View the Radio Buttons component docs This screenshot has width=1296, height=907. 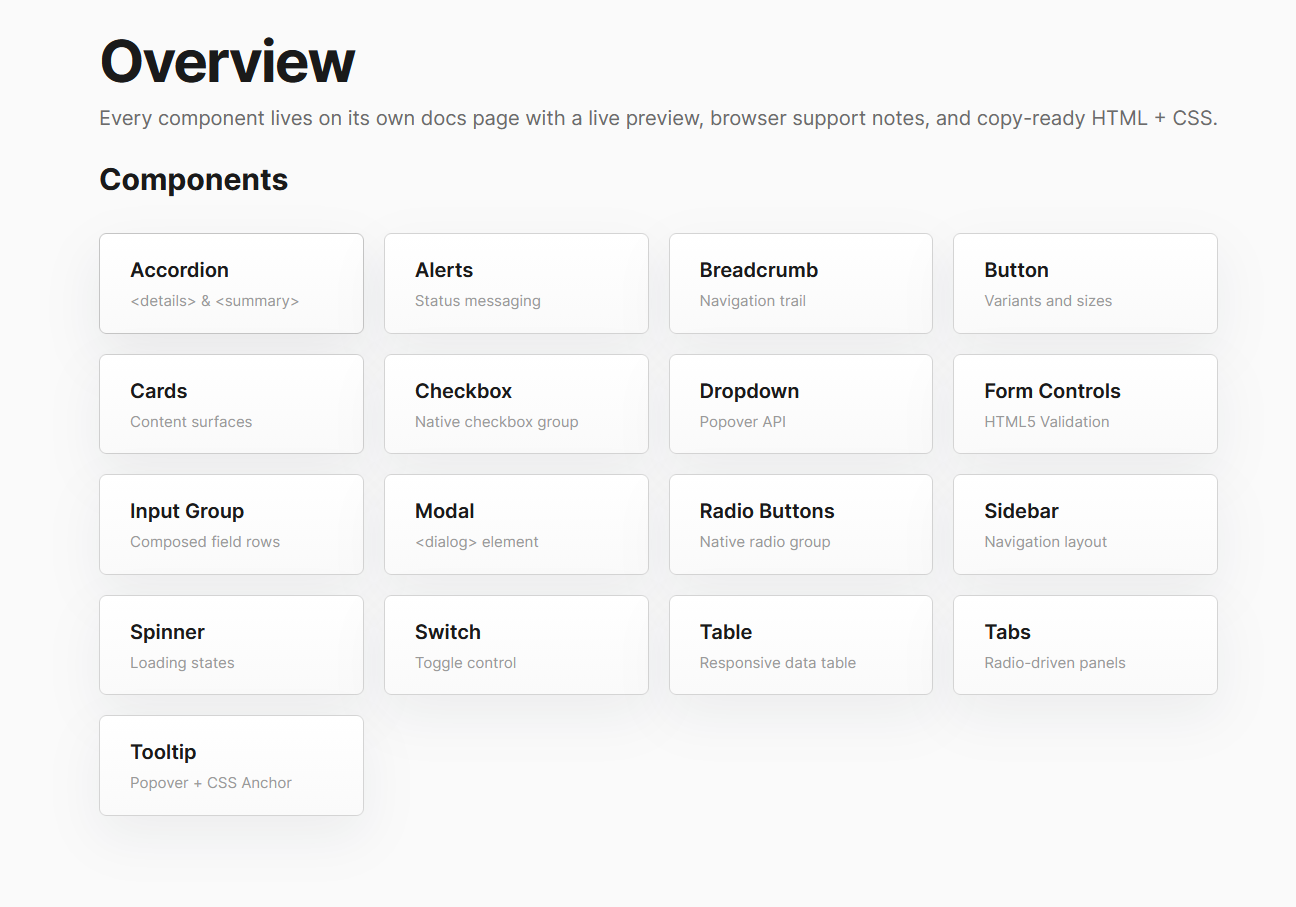[x=800, y=524]
